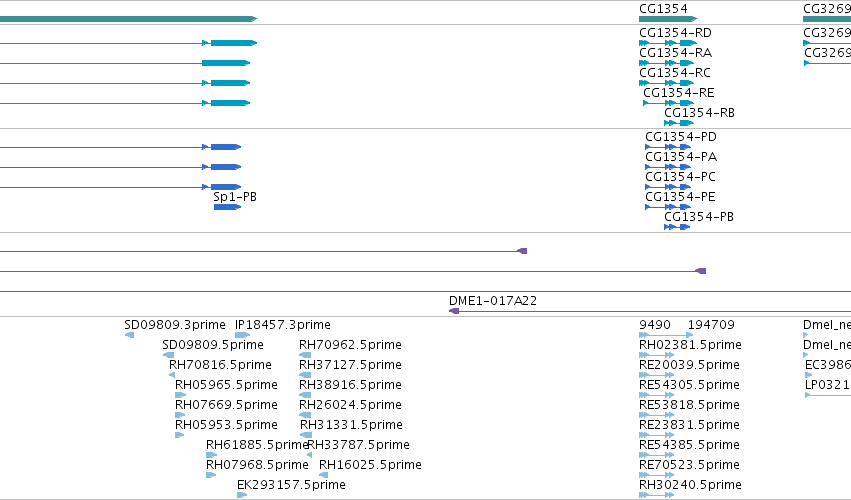
Task: Open EST SD09809.5prime
Action: pos(213,345)
